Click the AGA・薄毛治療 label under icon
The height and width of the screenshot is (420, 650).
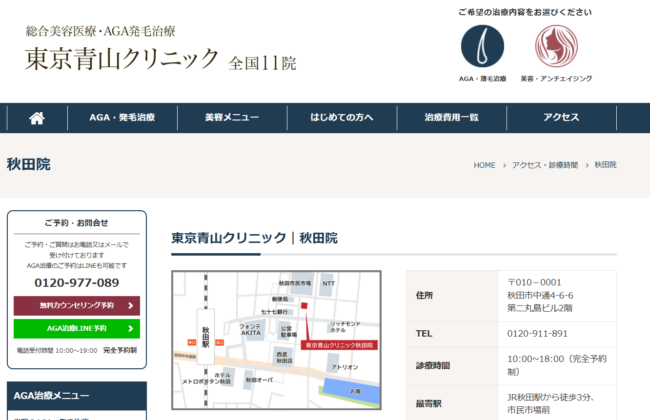(x=483, y=79)
